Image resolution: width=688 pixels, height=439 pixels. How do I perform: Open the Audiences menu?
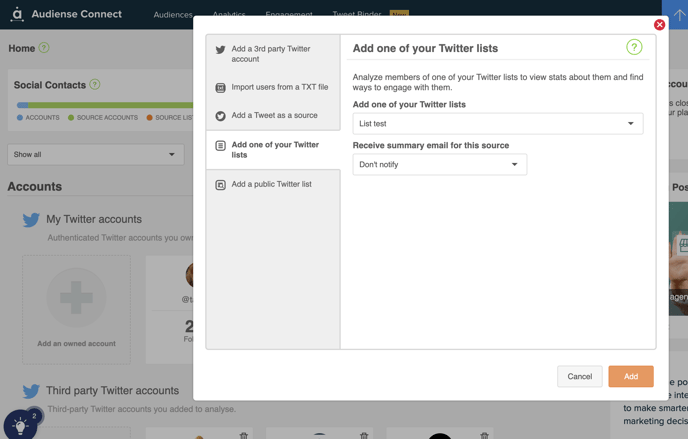pos(173,14)
